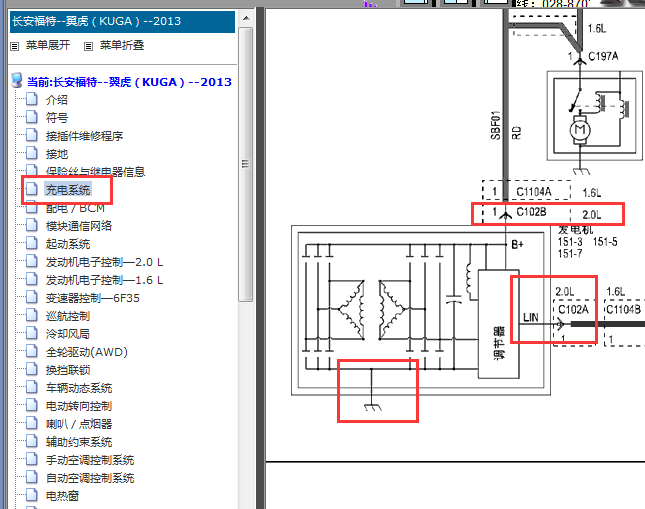
Task: Click page icon next to 冷却风扇
Action: [32, 333]
